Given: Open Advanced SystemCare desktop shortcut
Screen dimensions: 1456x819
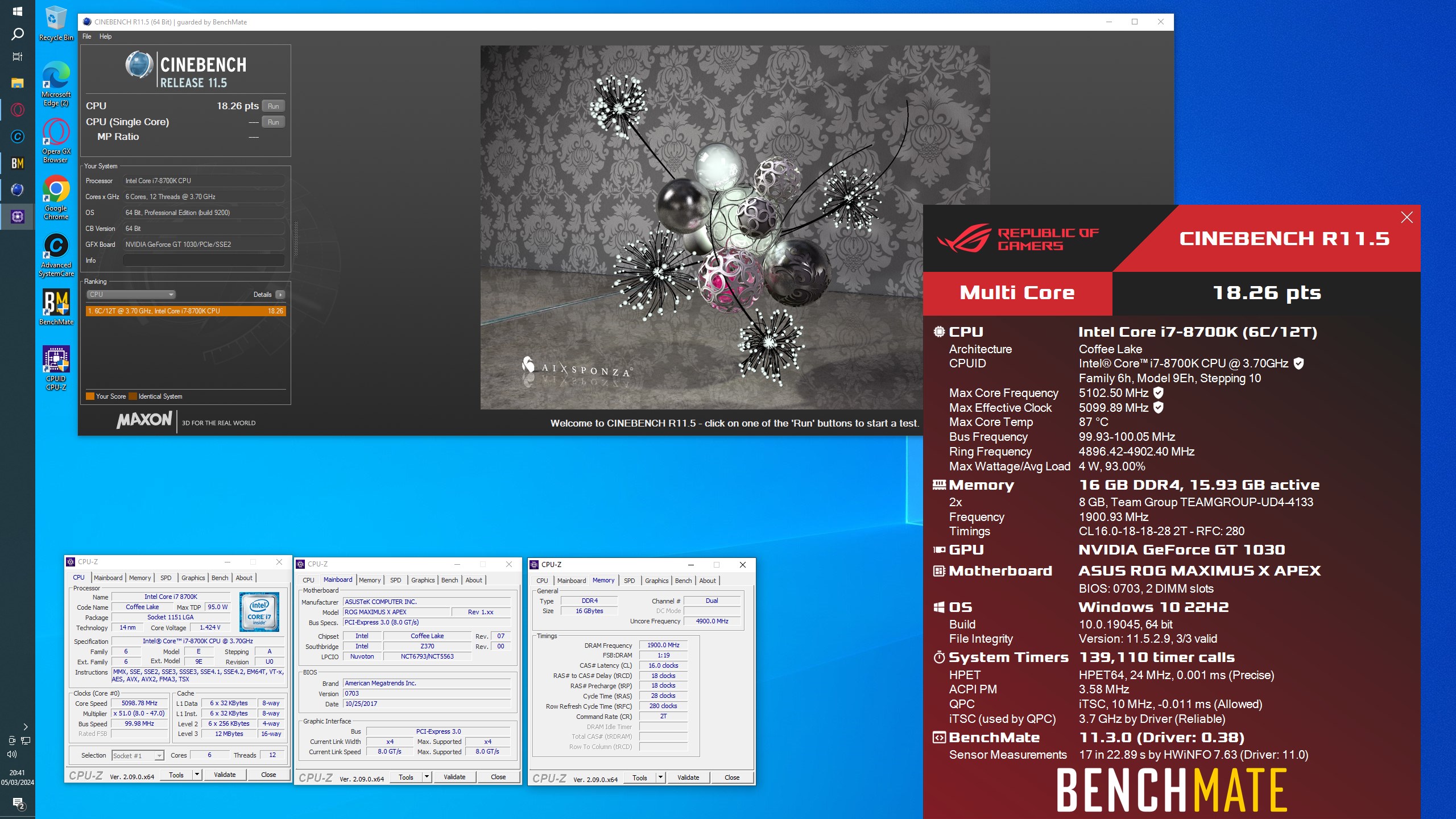Looking at the screenshot, I should (x=56, y=254).
